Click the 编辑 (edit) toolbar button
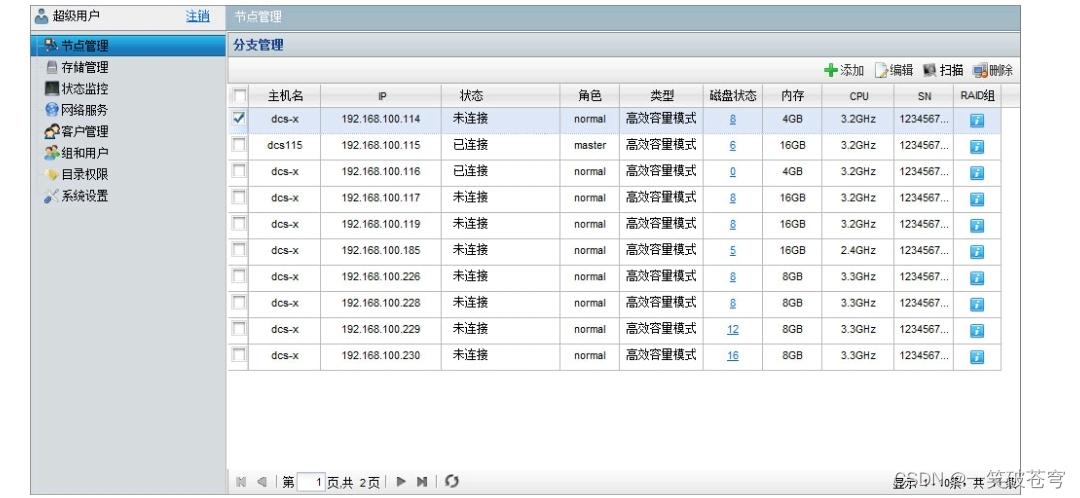This screenshot has width=1080, height=498. point(894,70)
